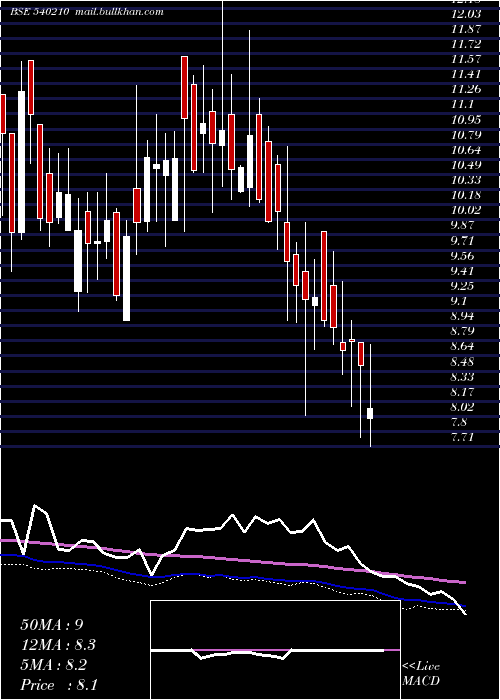Click the <<Live MACD label
Screen dimensions: 500x700
[x=421, y=674]
